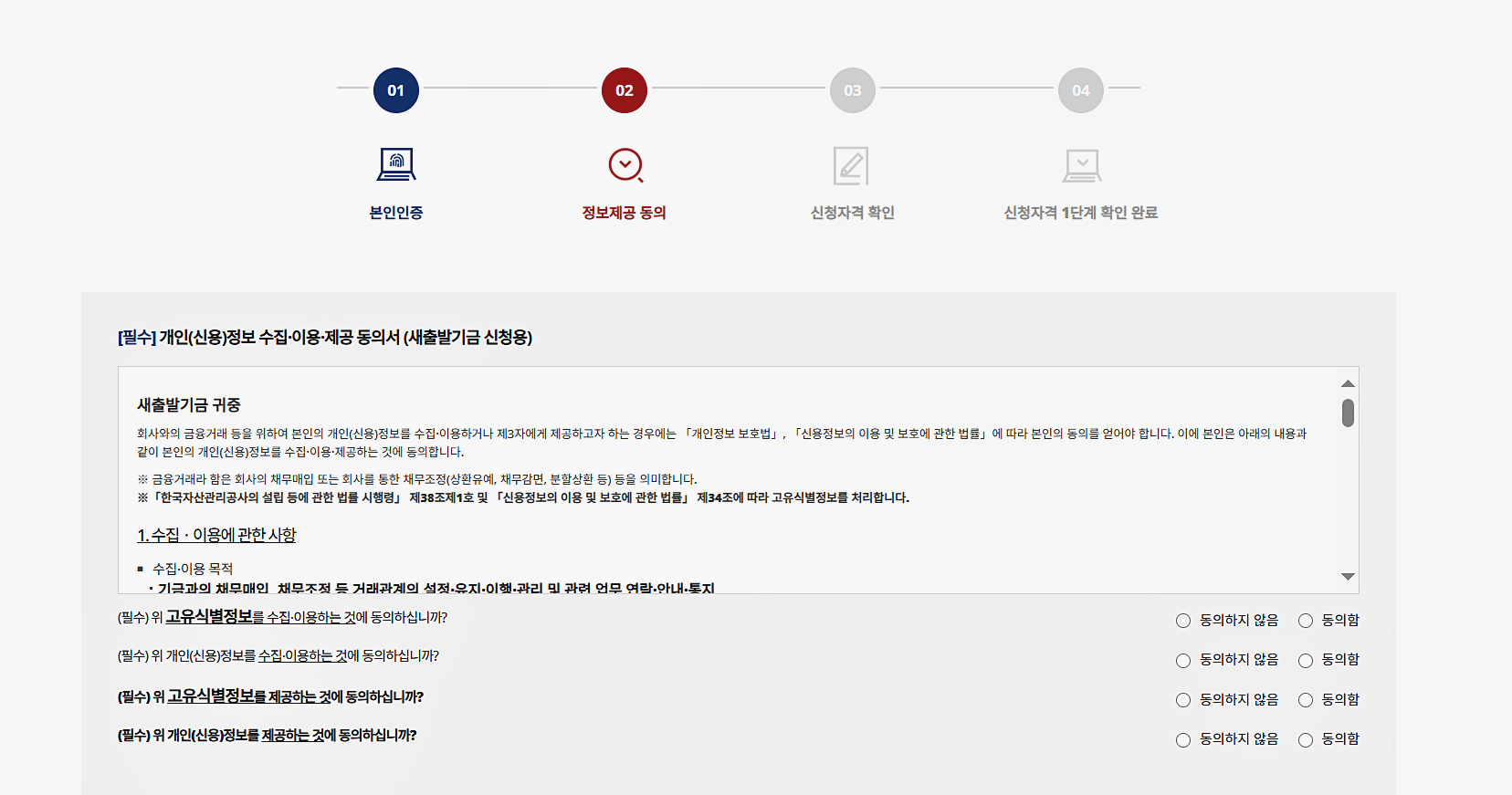Screen dimensions: 1512x795
Task: Click the [필수] 개인(신용)정보 동의서 title
Action: pos(325,338)
